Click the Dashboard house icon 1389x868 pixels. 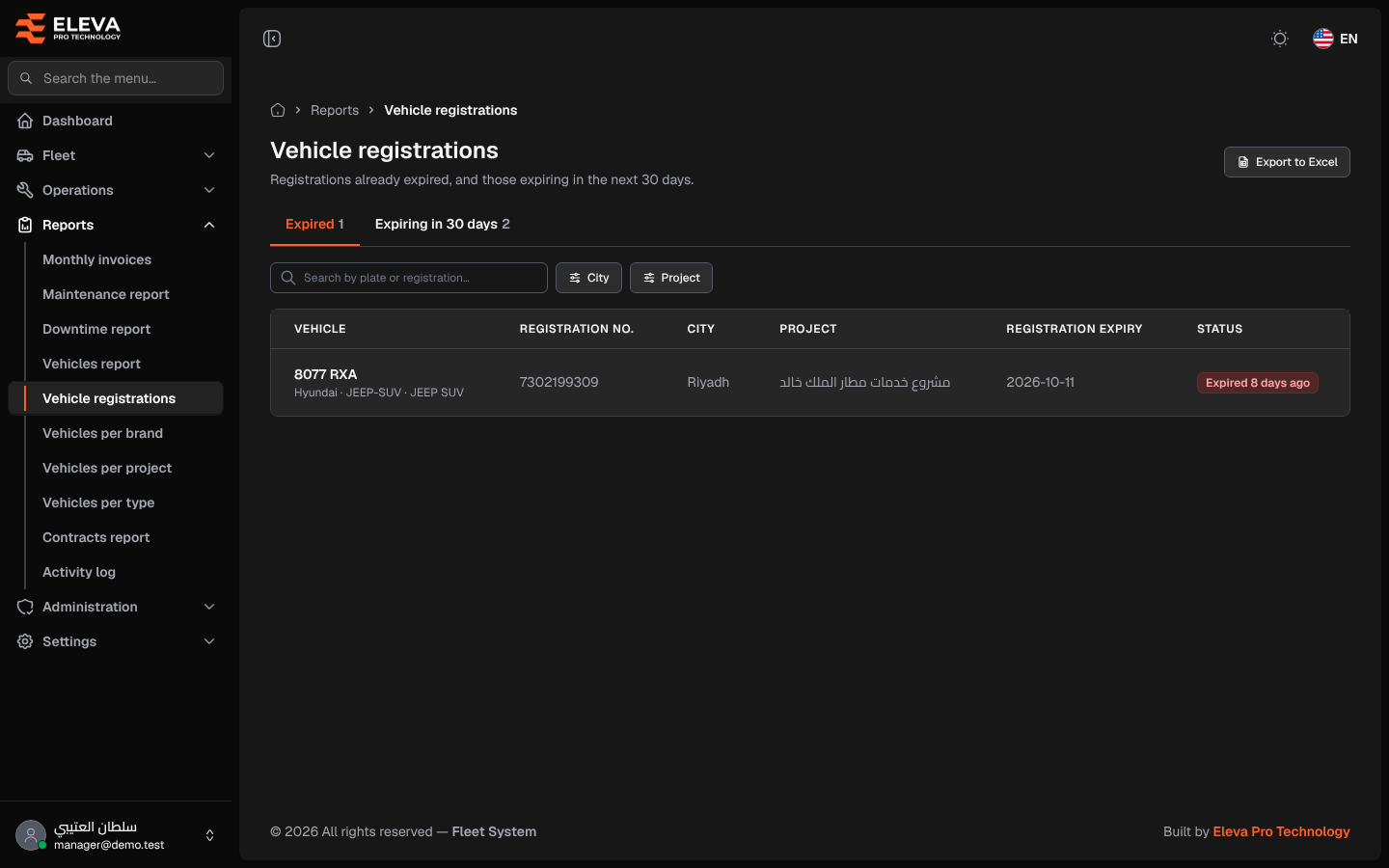pyautogui.click(x=25, y=121)
